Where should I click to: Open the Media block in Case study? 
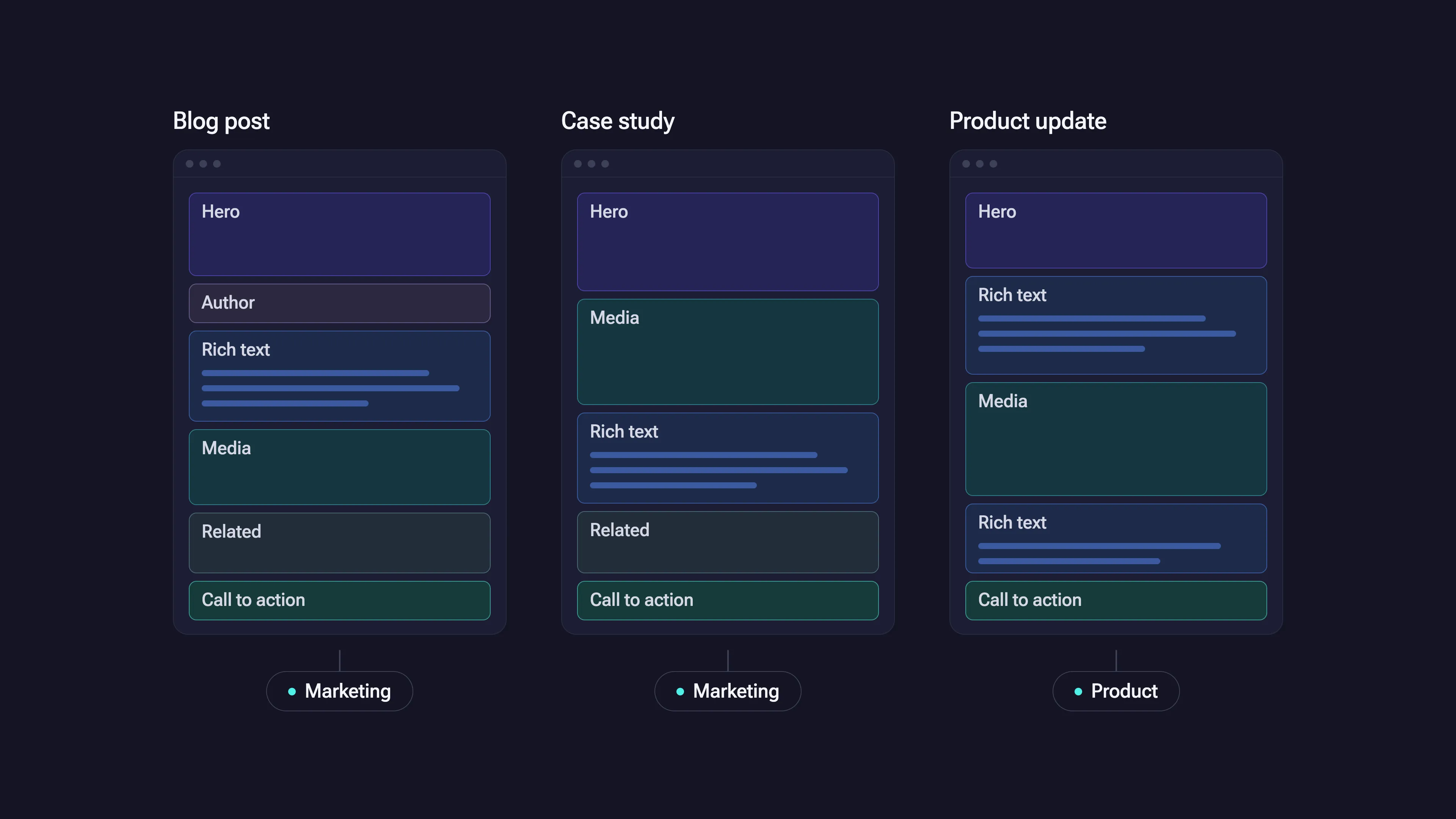728,351
